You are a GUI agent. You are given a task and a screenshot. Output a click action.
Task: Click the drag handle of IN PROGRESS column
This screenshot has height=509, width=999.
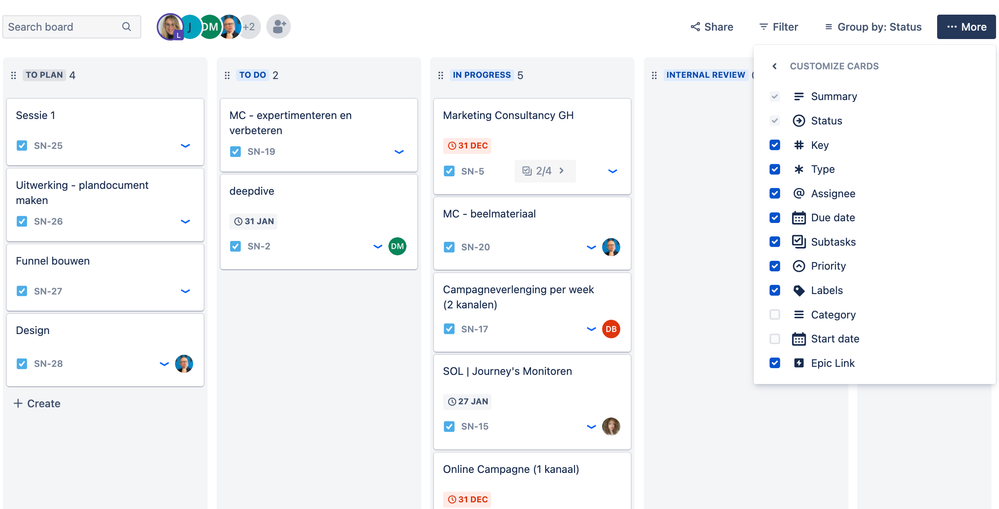441,75
